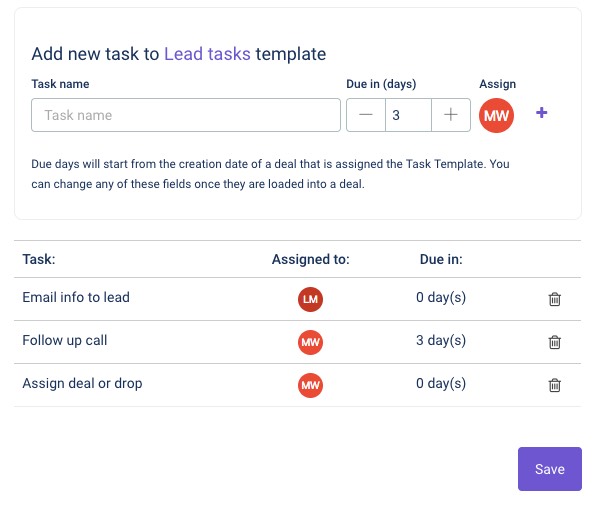This screenshot has width=596, height=509.
Task: Open the Lead tasks template link
Action: [x=207, y=54]
